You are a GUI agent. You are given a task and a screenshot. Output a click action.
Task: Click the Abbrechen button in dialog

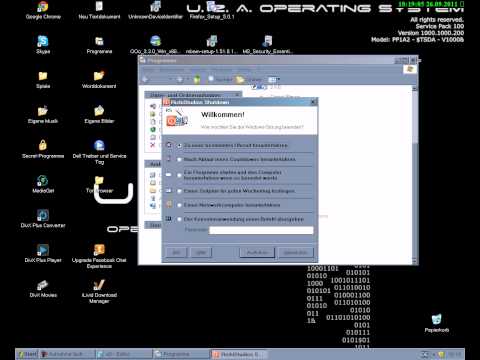[296, 253]
